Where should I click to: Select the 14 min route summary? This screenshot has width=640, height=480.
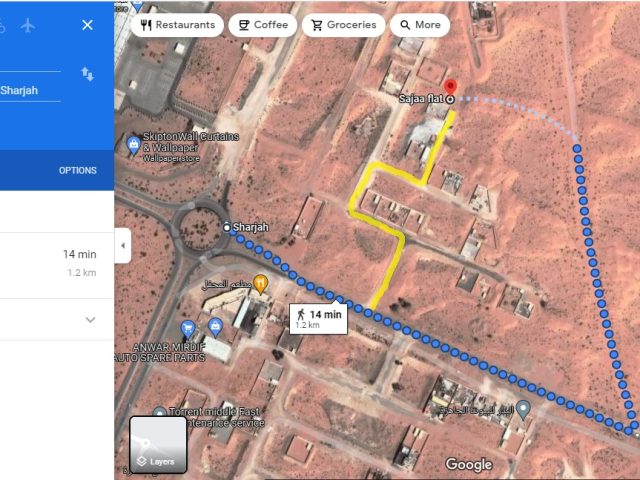click(57, 265)
